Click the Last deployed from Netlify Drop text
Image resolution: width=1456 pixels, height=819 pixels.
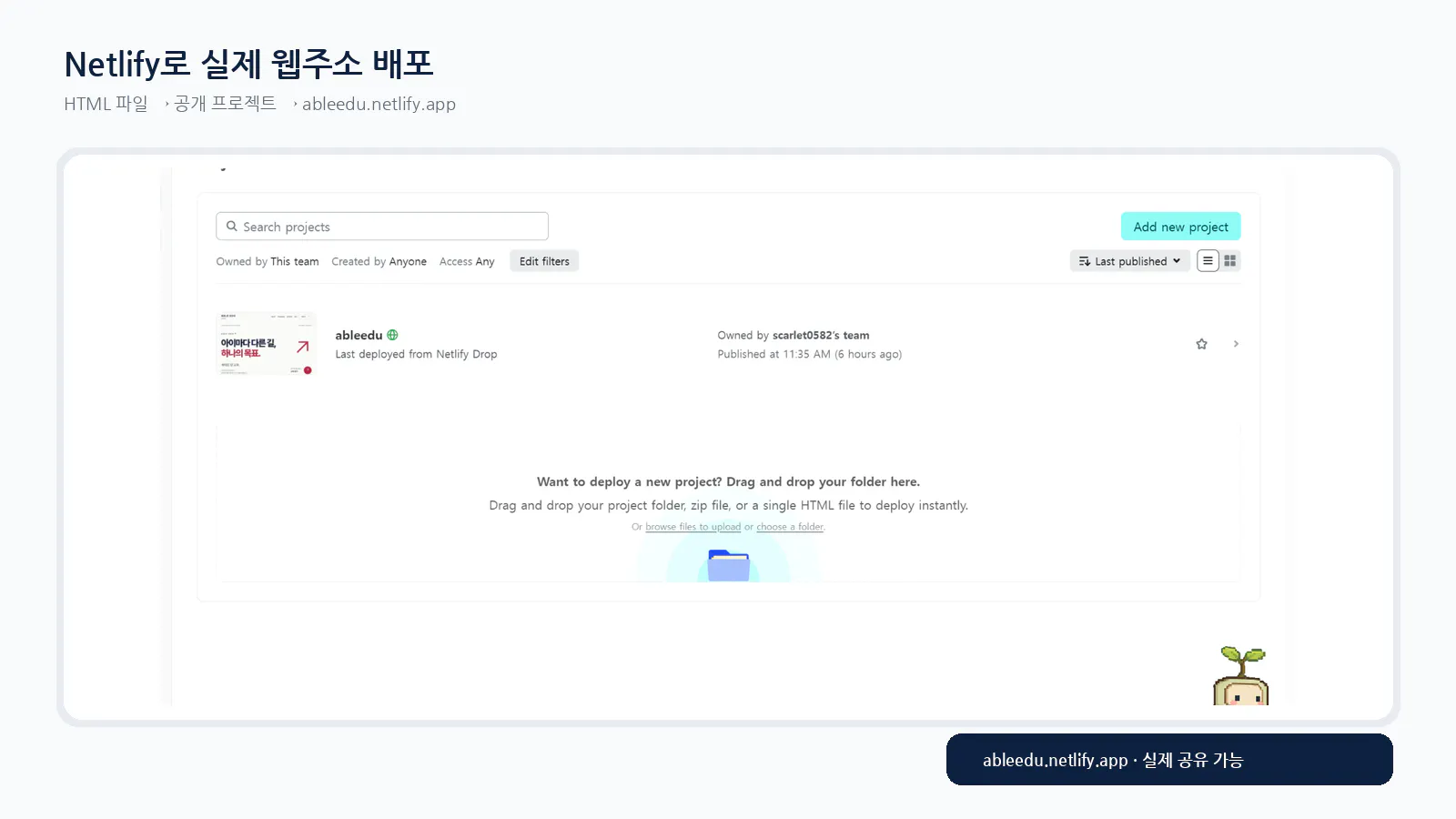pos(416,354)
